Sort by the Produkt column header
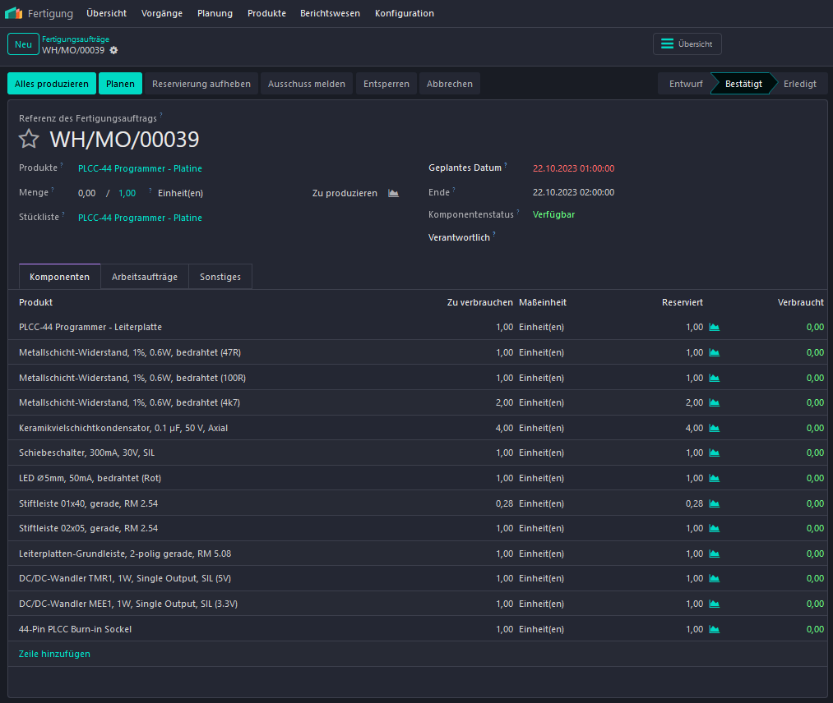Screen dimensions: 833x703 point(36,302)
